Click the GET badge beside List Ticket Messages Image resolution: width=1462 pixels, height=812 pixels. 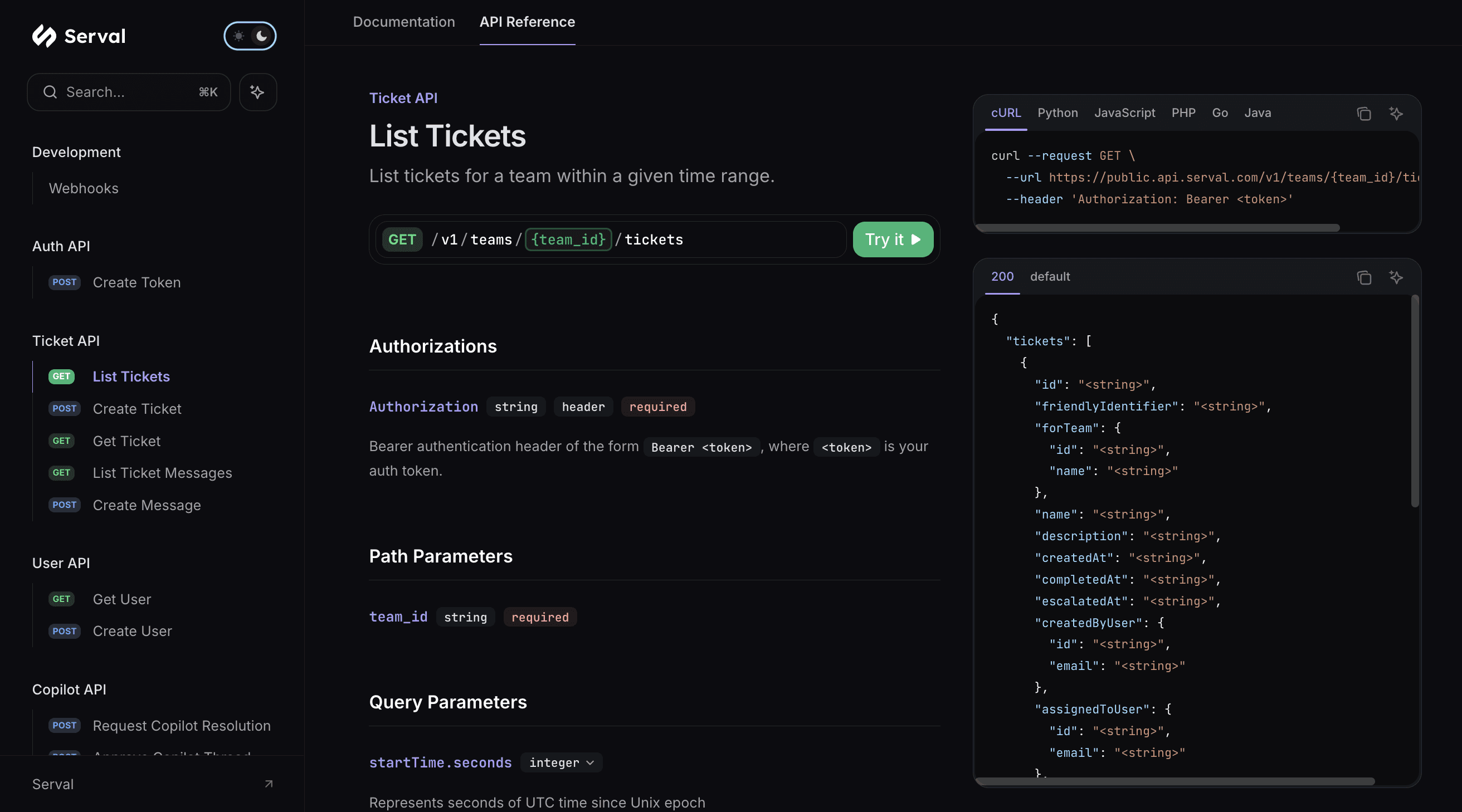tap(61, 473)
